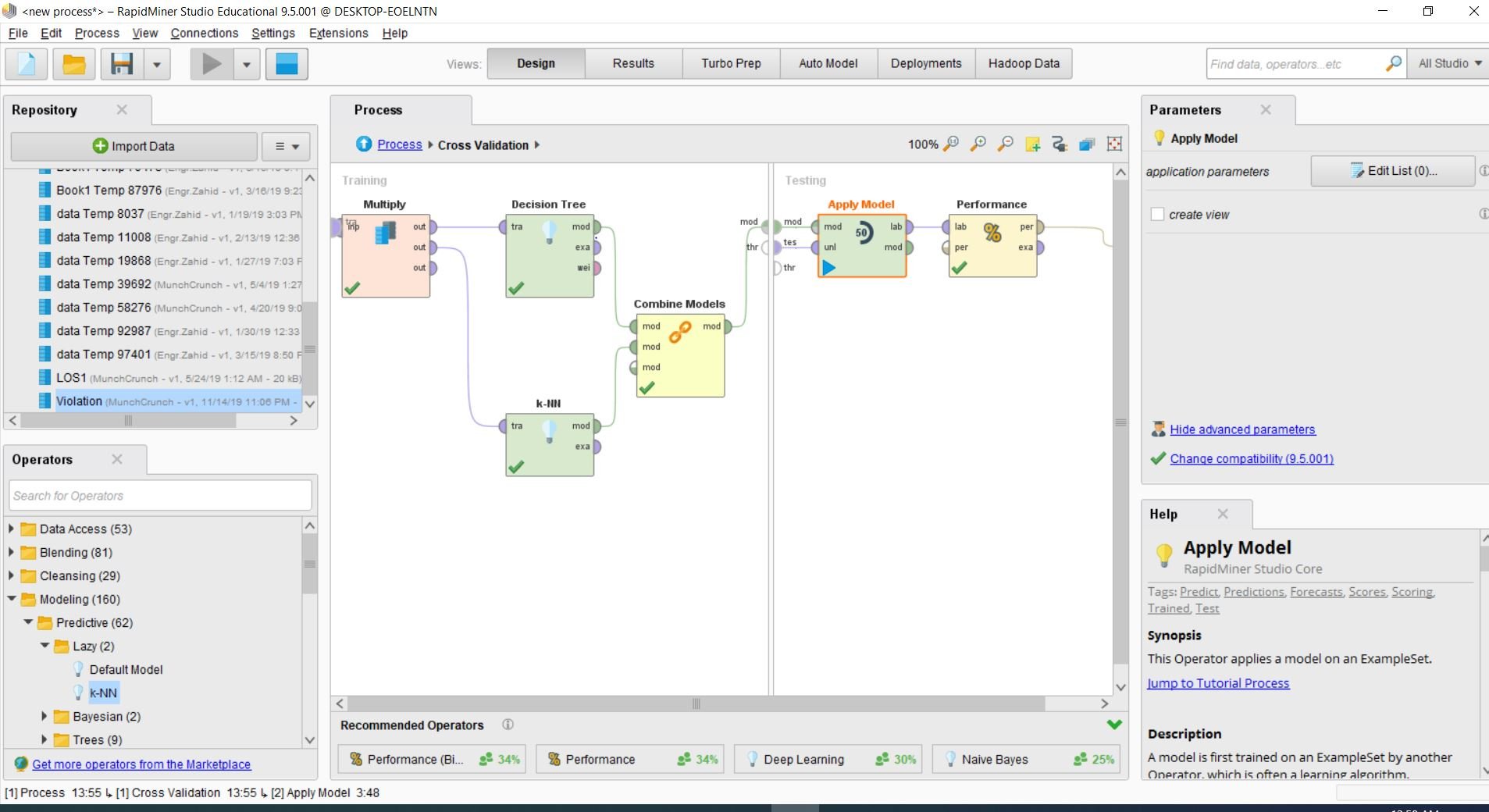Click the operators tree vertical scrollbar
Image resolution: width=1489 pixels, height=812 pixels.
coord(309,564)
